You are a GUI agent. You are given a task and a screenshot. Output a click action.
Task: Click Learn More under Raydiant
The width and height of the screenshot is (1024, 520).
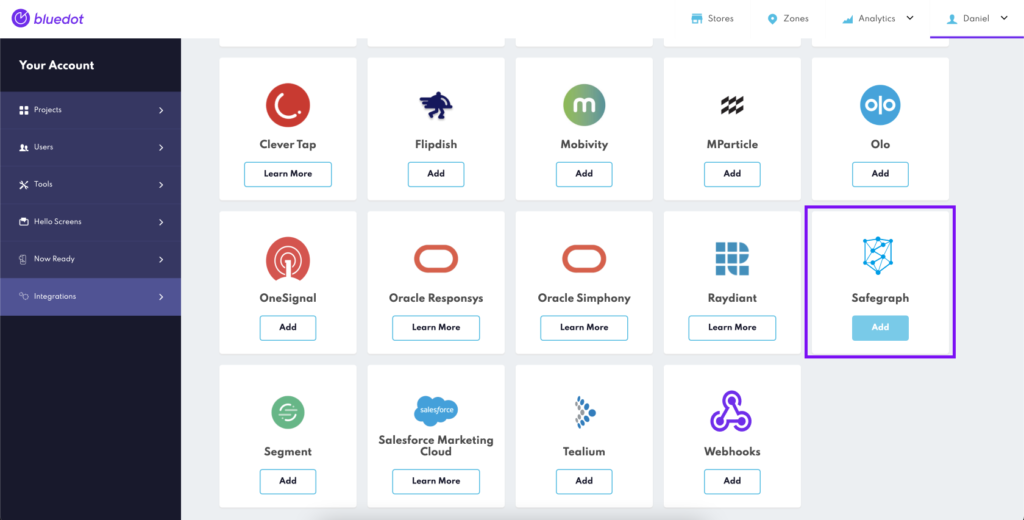(732, 327)
